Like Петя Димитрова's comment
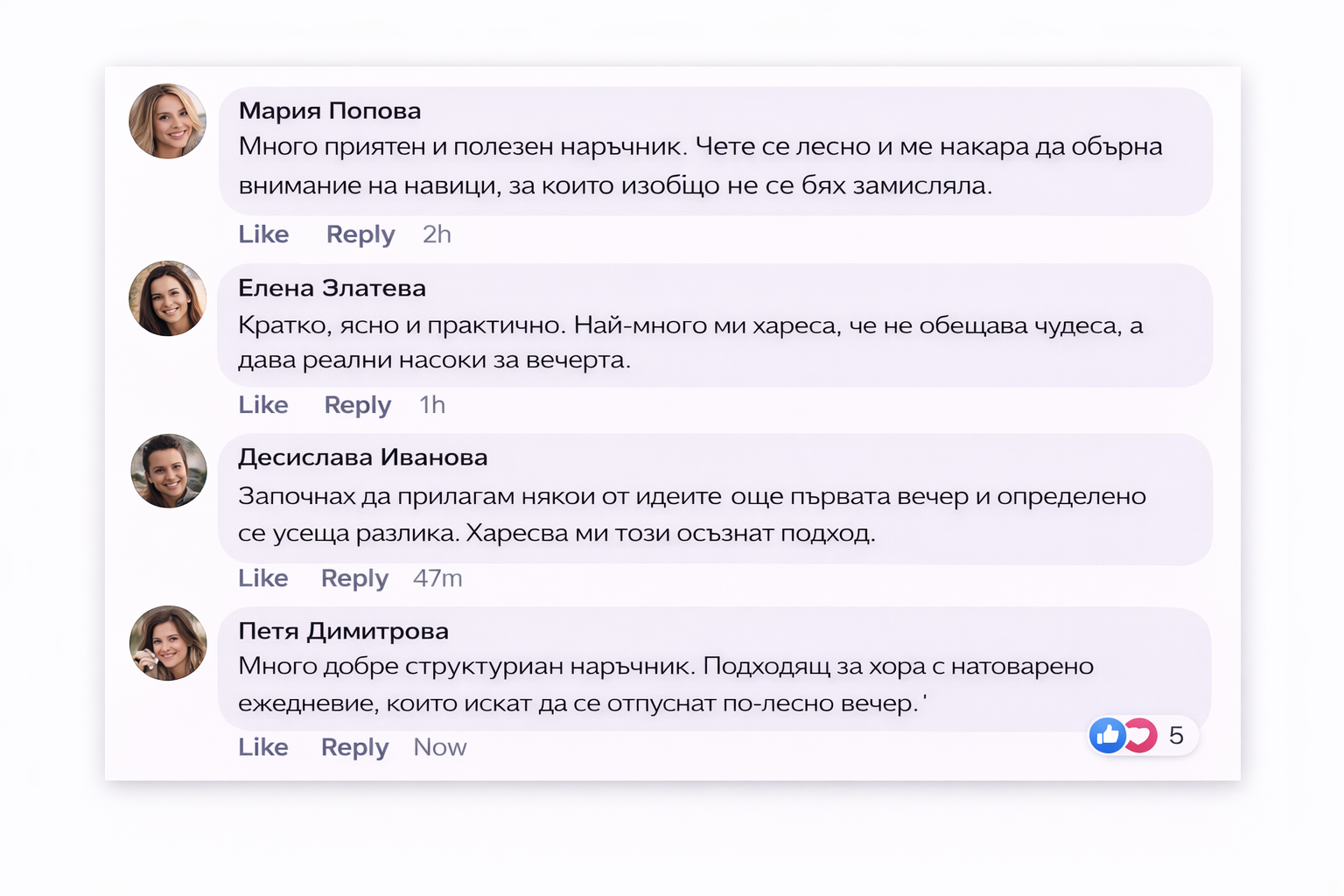The width and height of the screenshot is (1344, 896). (x=262, y=747)
